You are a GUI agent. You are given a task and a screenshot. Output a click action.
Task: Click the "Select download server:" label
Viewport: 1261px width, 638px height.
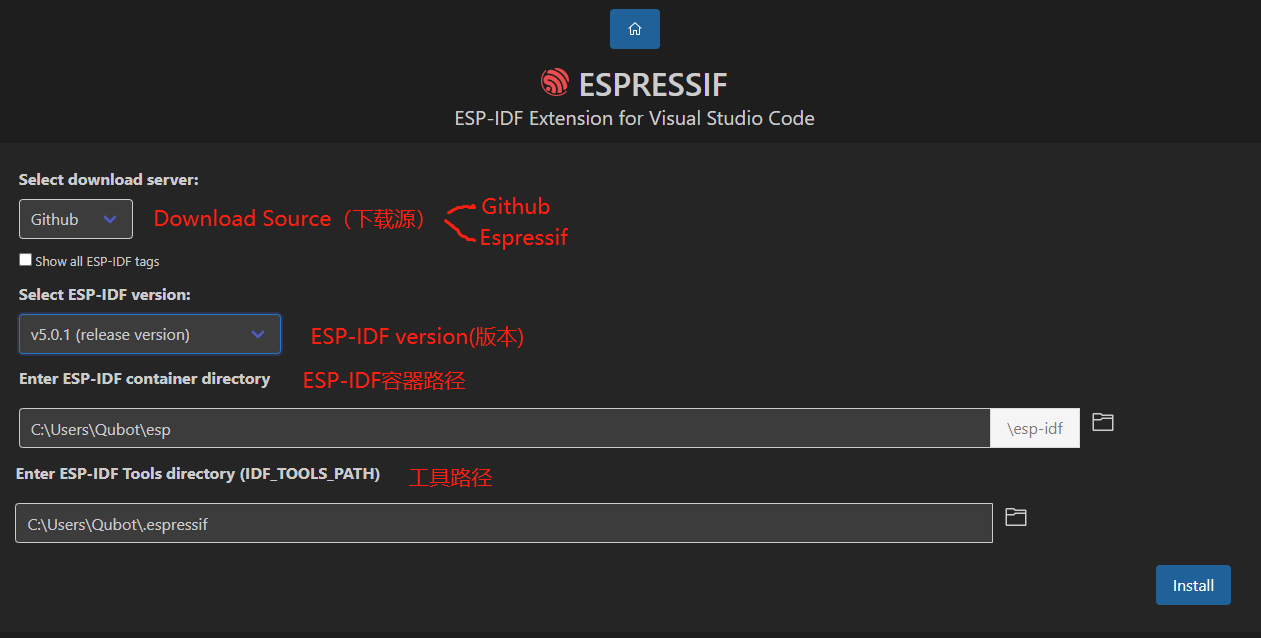point(109,180)
